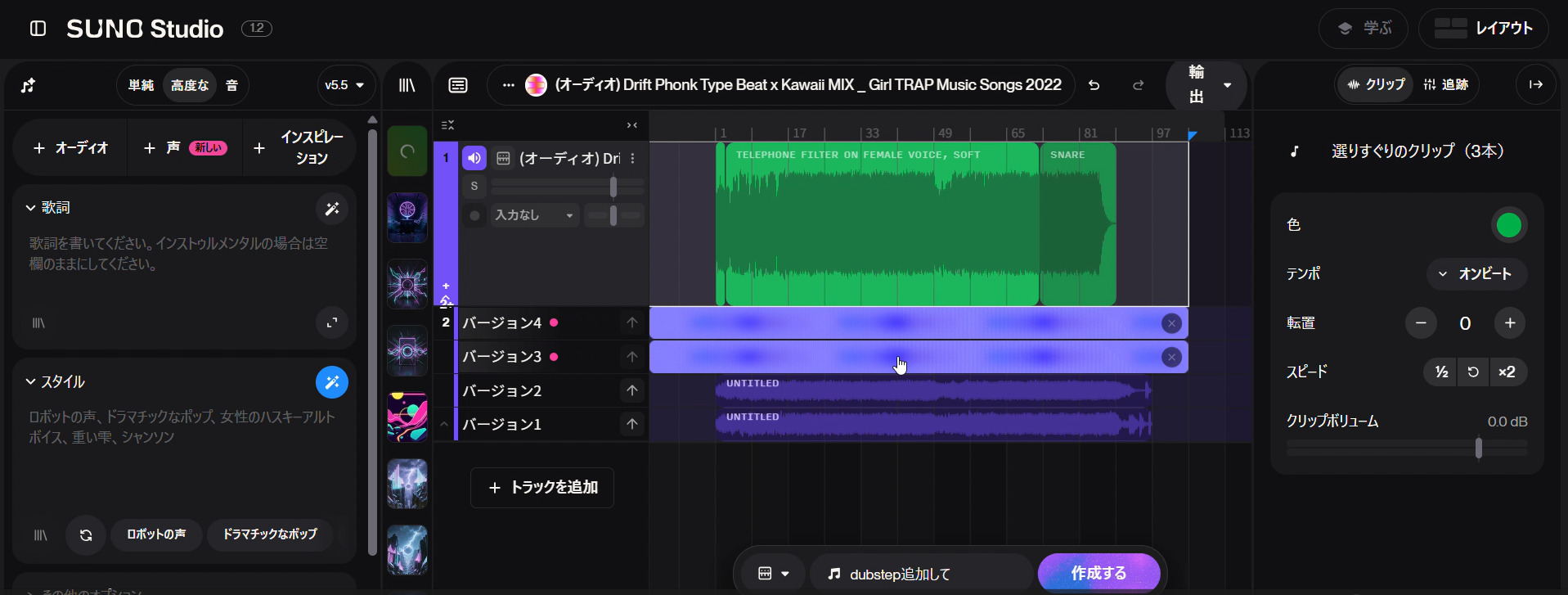This screenshot has height=595, width=1568.
Task: Promote バージョン1 with up arrow
Action: coord(632,424)
